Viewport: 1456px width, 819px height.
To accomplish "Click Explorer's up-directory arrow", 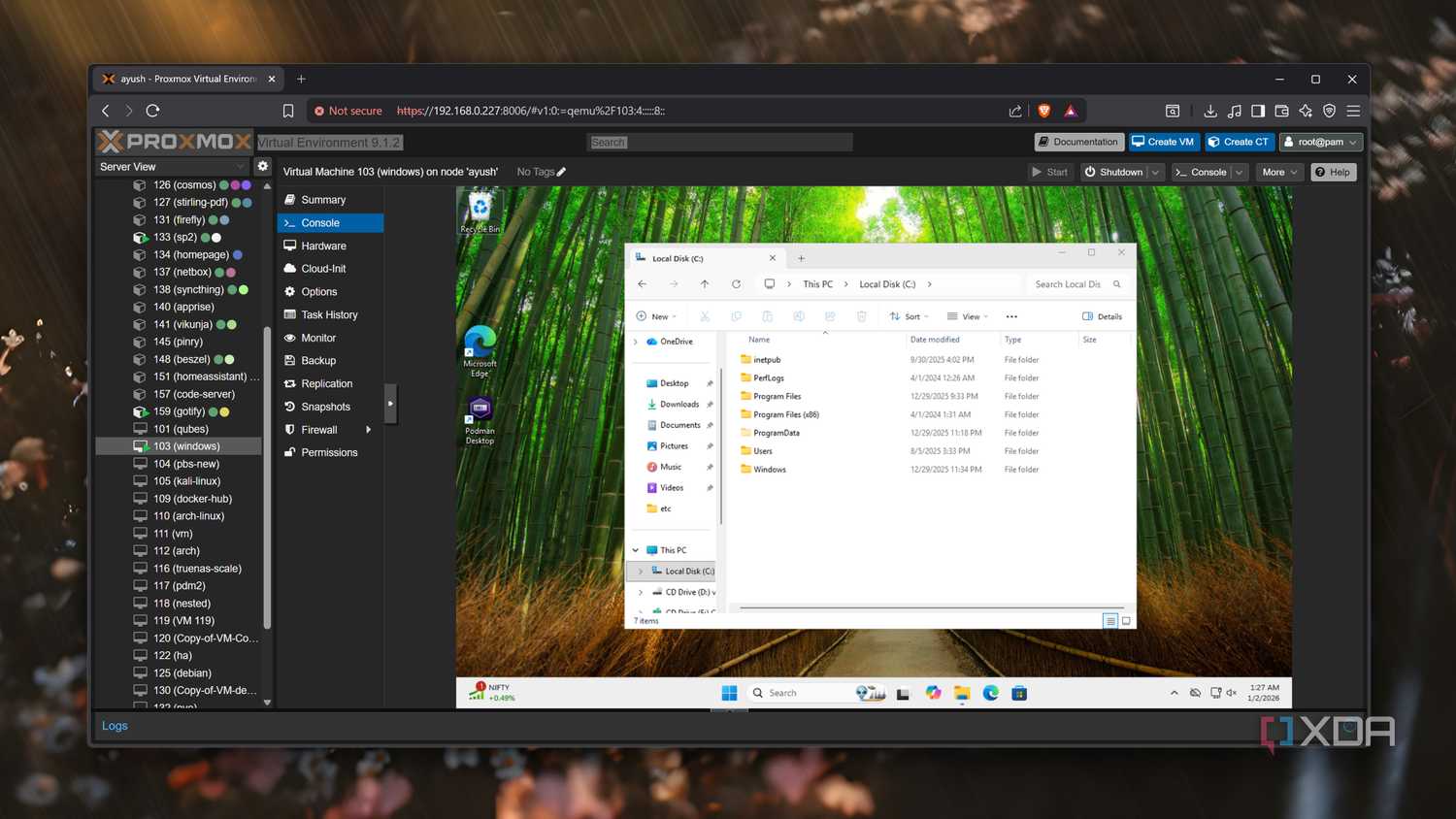I will [705, 284].
